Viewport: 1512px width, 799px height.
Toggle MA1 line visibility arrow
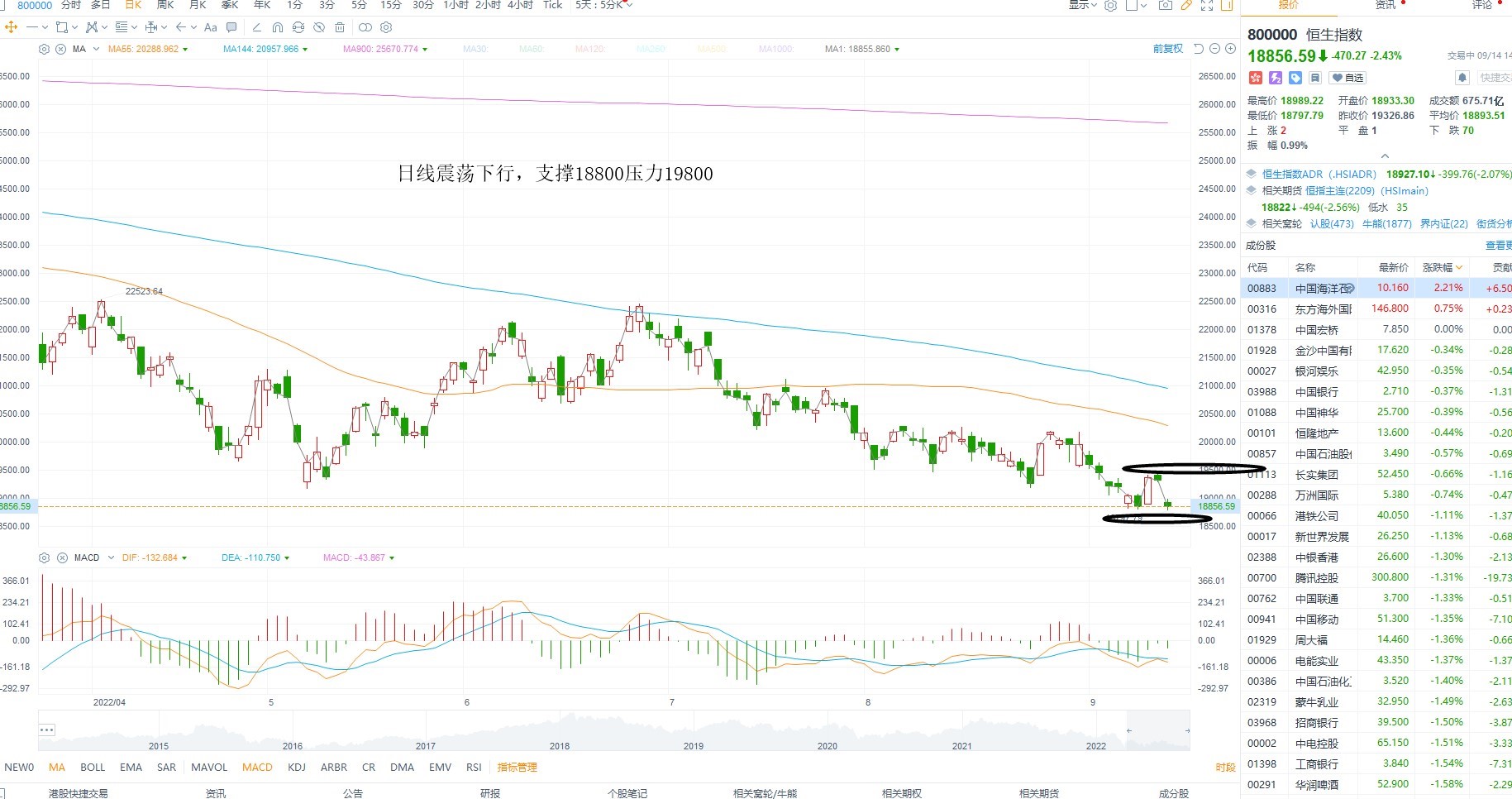897,50
